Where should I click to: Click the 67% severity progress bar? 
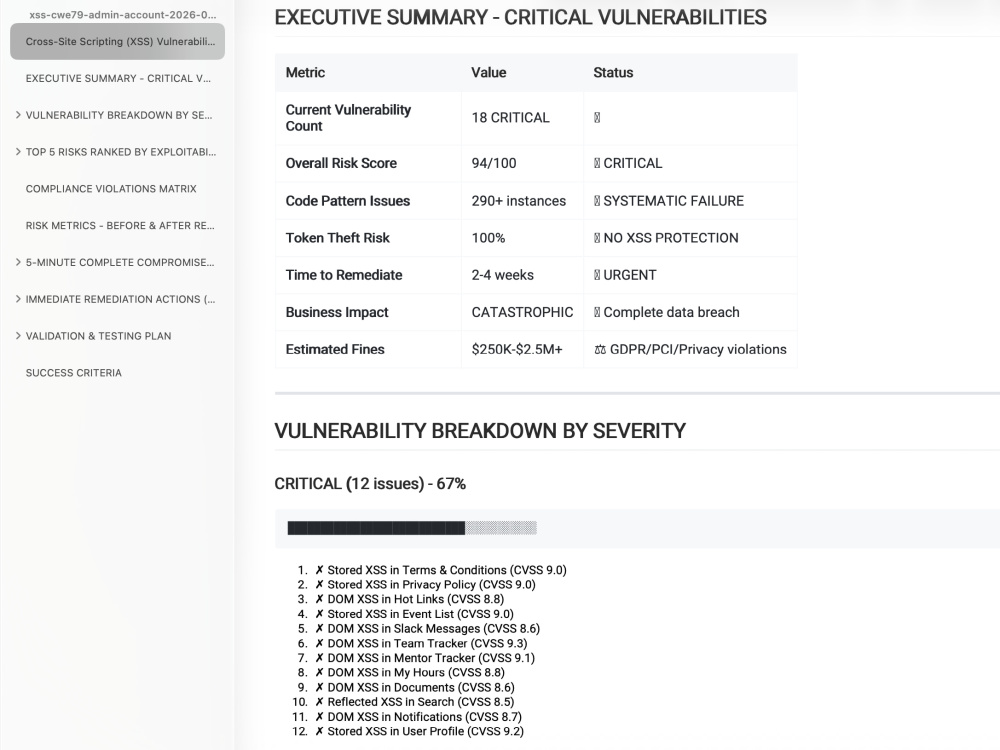[412, 527]
